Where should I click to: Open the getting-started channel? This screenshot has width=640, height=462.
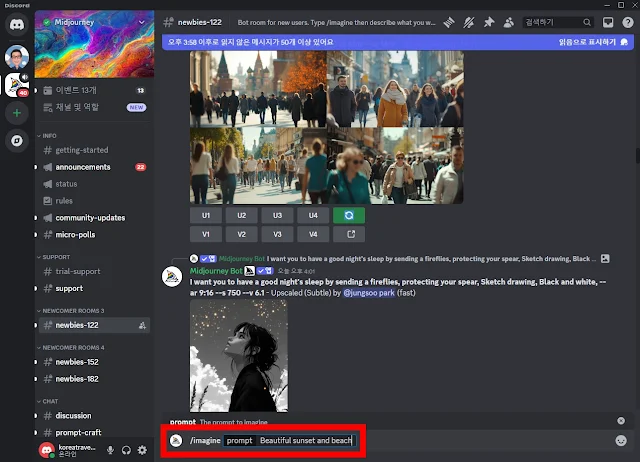[x=94, y=150]
